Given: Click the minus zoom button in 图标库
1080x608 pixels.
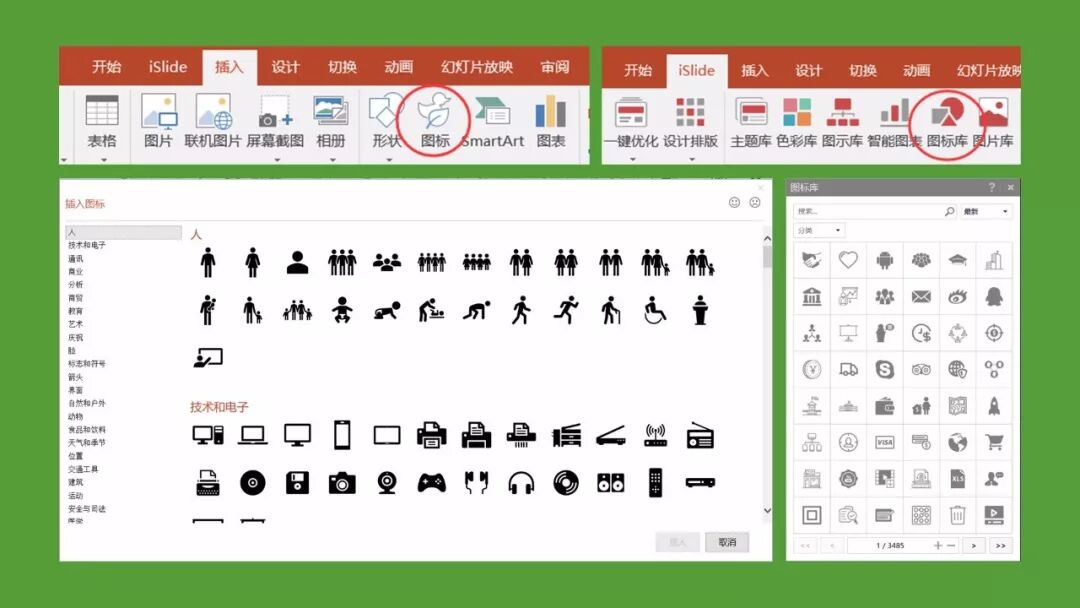Looking at the screenshot, I should (x=951, y=545).
